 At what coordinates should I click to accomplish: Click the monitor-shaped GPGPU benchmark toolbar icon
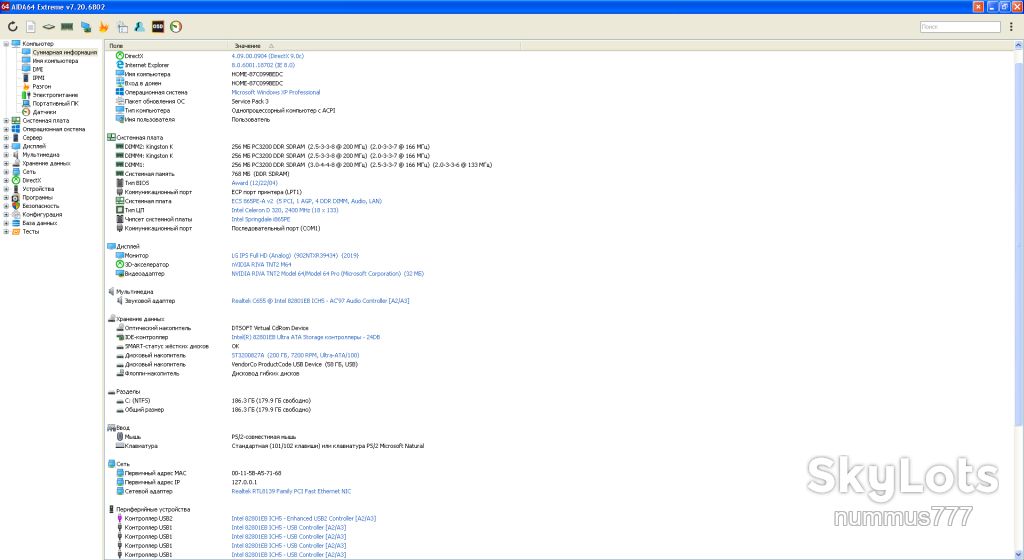(86, 27)
